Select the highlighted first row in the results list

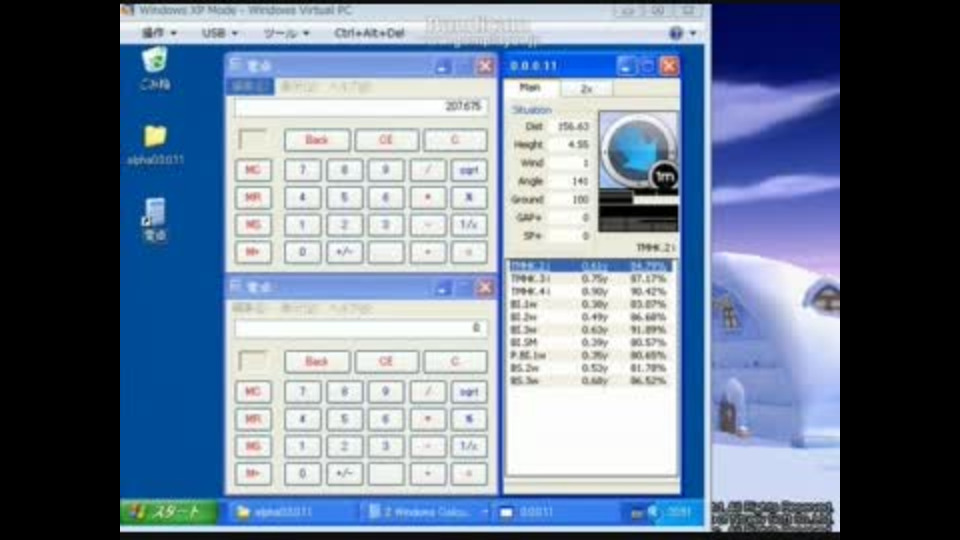tap(590, 266)
